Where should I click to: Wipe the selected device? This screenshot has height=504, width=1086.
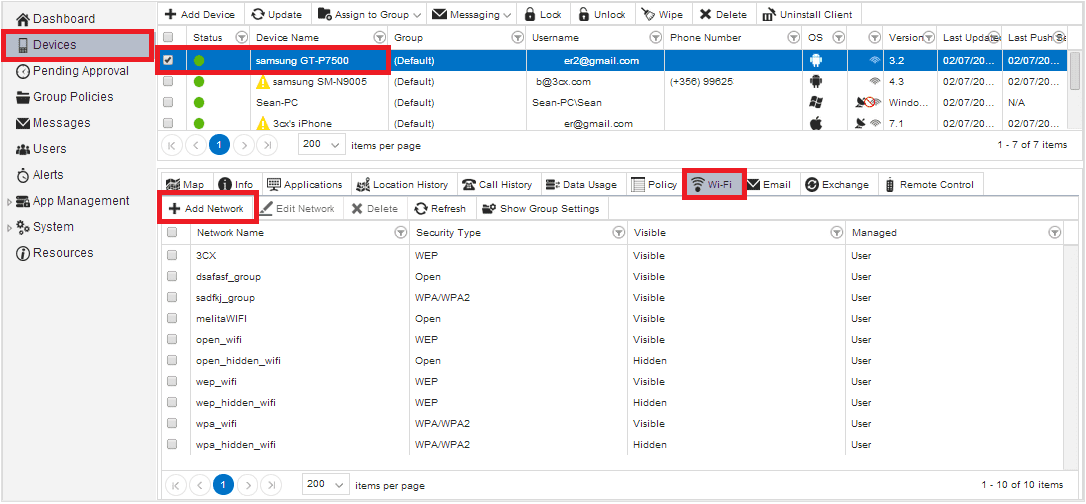[662, 15]
